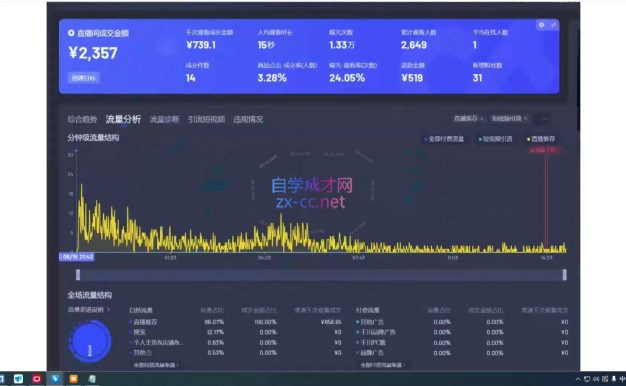The width and height of the screenshot is (626, 386).
Task: Switch to the 违规情况 tab
Action: 248,119
